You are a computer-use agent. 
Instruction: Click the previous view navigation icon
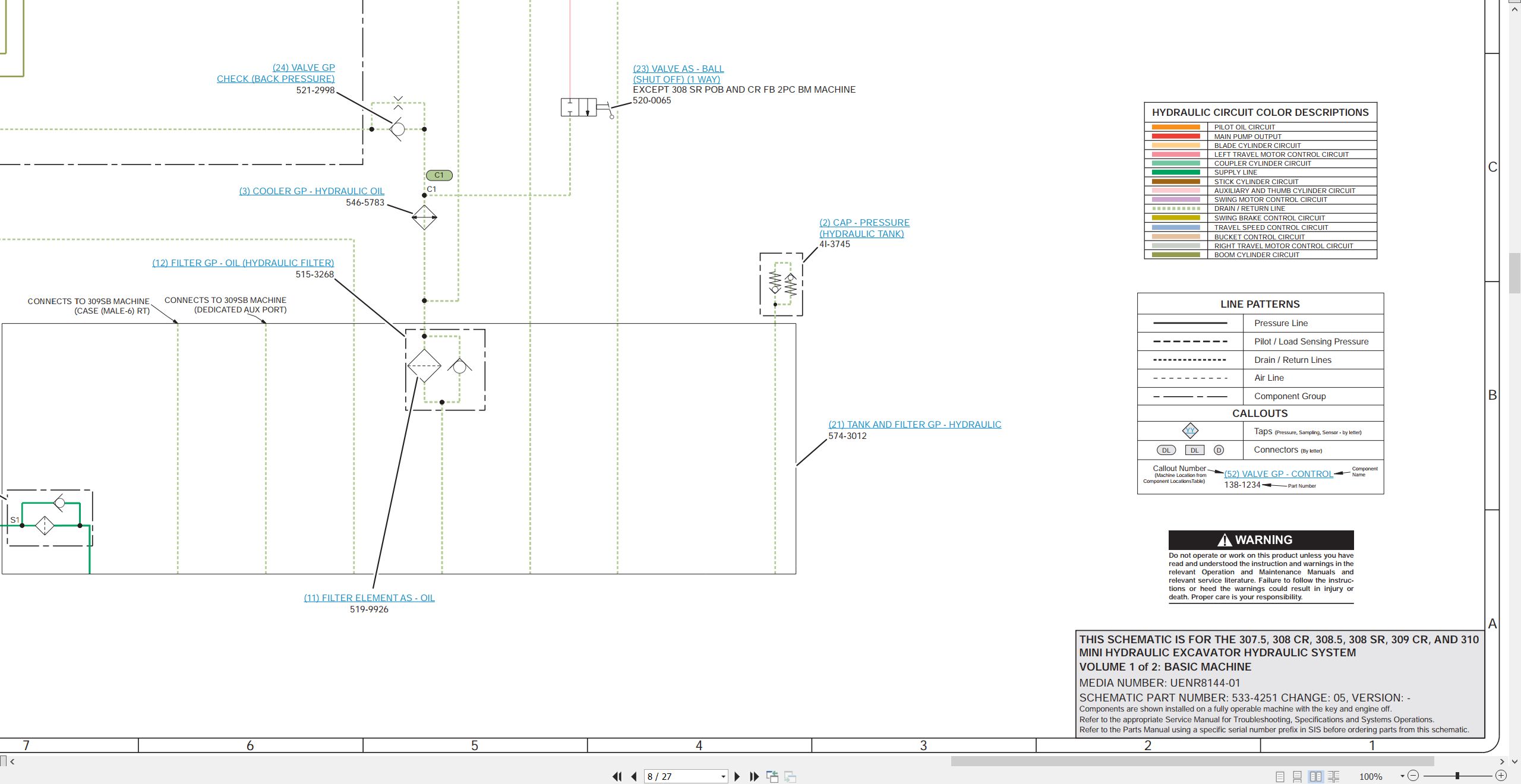click(772, 776)
